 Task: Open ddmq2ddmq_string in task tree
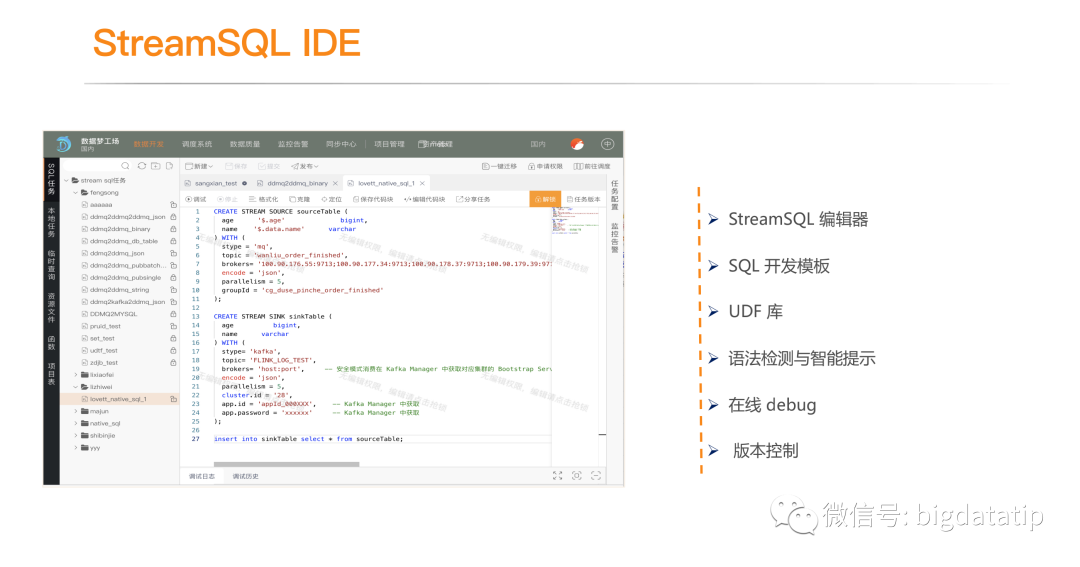[119, 289]
